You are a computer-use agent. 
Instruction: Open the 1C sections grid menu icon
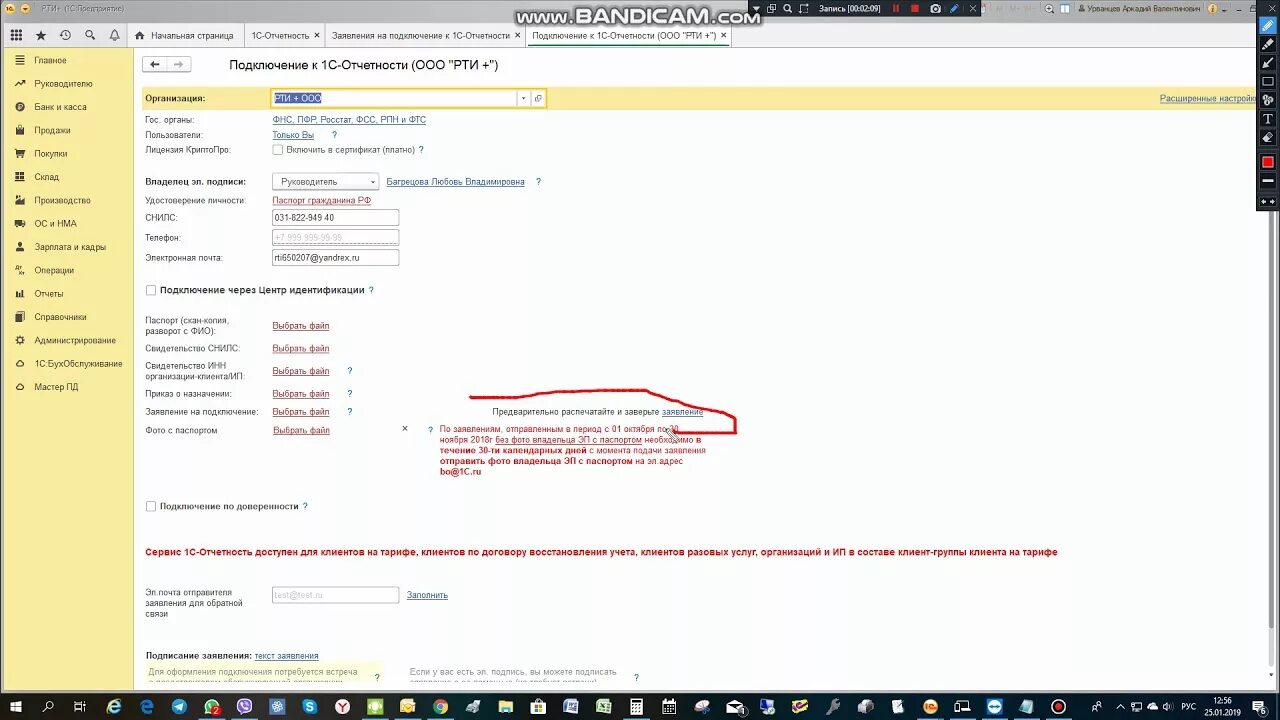(x=16, y=35)
